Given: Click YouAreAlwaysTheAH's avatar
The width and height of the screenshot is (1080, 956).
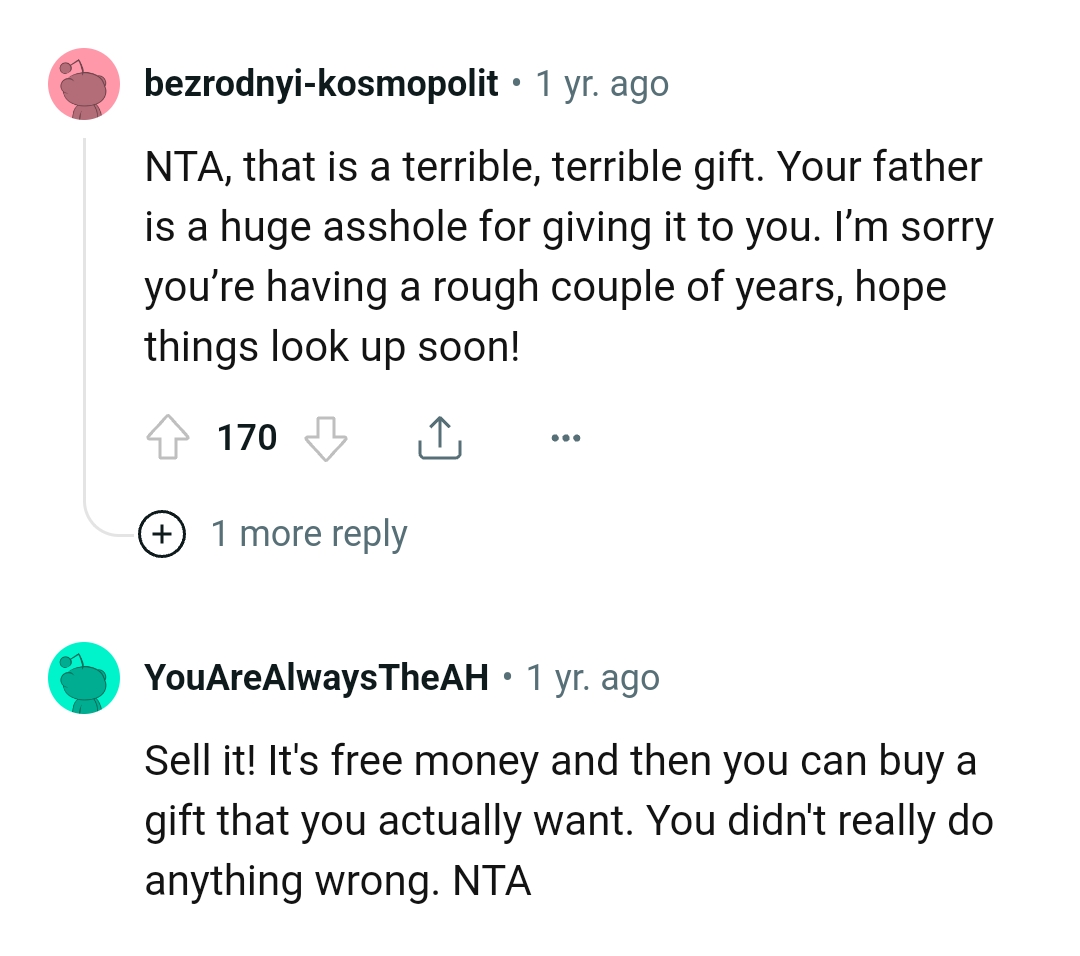Looking at the screenshot, I should 84,677.
